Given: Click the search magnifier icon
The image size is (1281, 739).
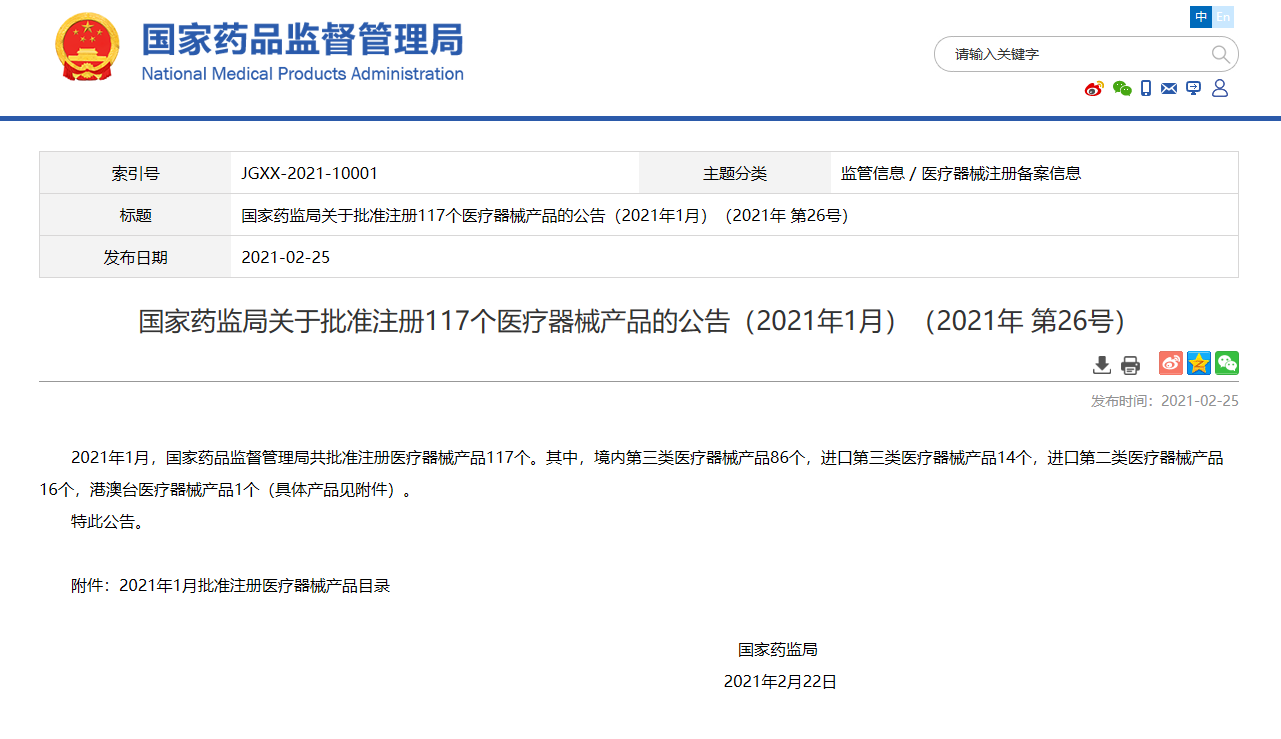Looking at the screenshot, I should tap(1221, 54).
